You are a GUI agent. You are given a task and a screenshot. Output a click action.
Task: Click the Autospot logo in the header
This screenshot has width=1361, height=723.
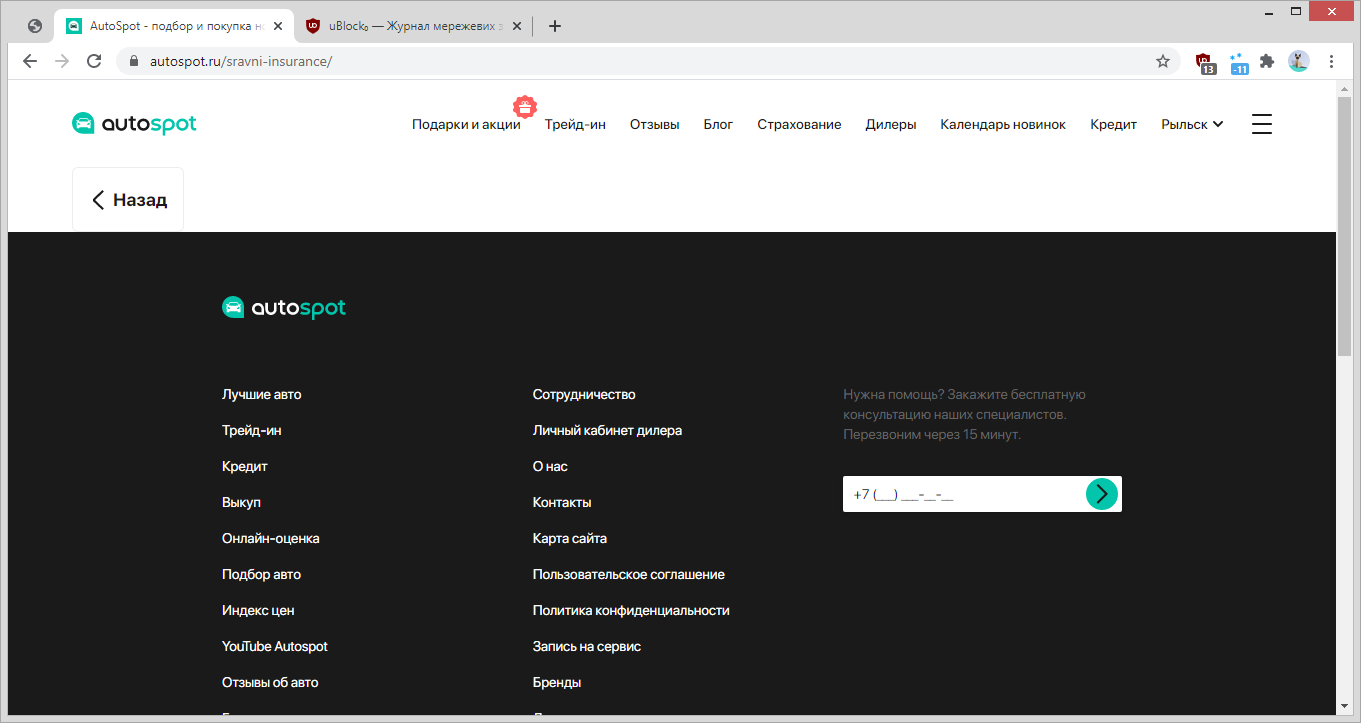(133, 123)
